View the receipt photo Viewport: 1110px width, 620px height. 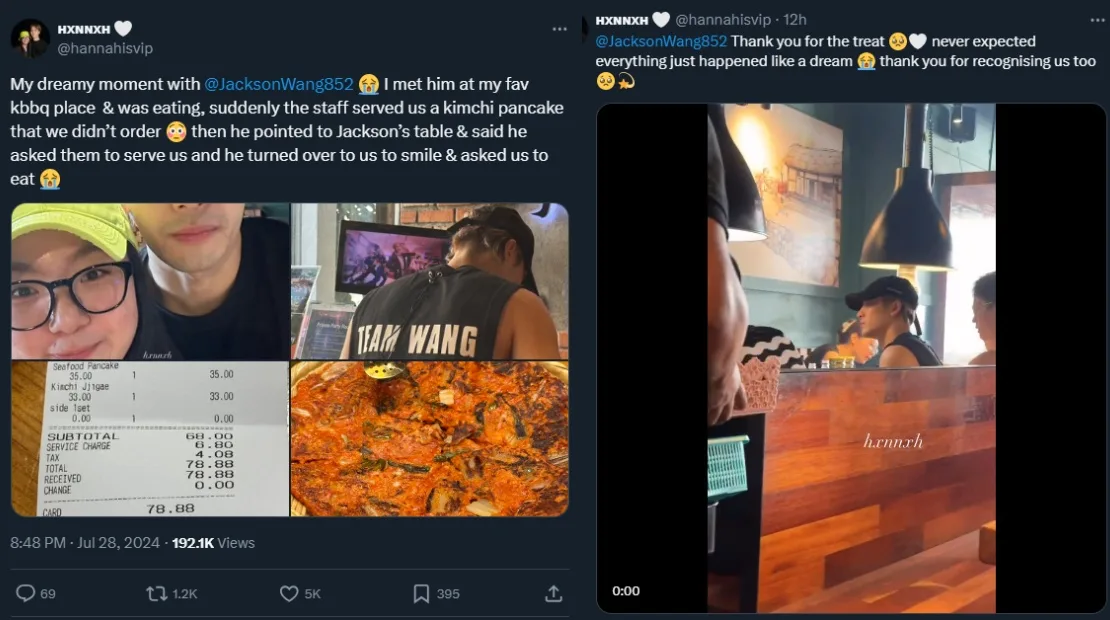tap(150, 439)
